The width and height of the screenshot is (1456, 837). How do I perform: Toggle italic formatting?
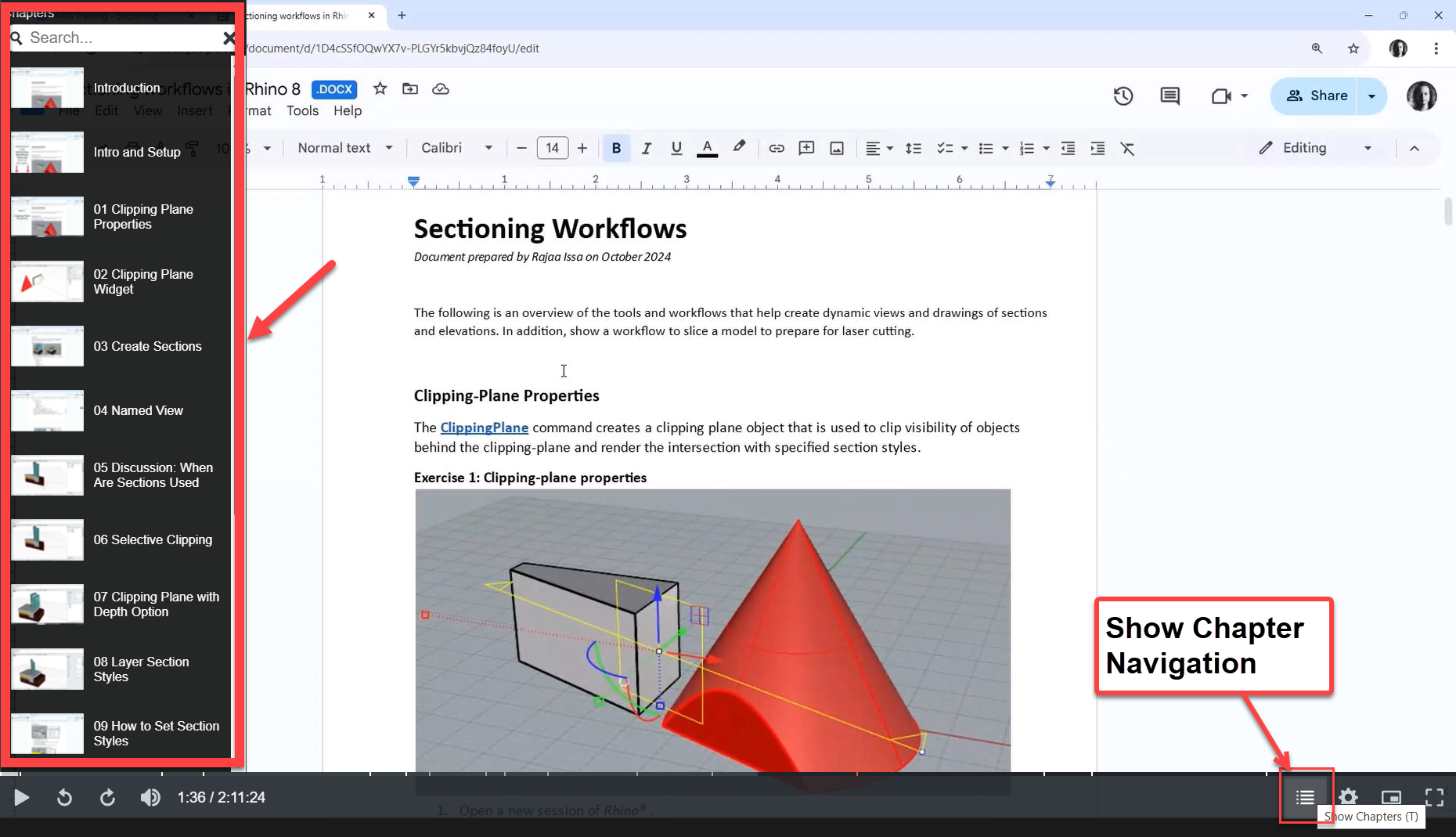pos(647,148)
